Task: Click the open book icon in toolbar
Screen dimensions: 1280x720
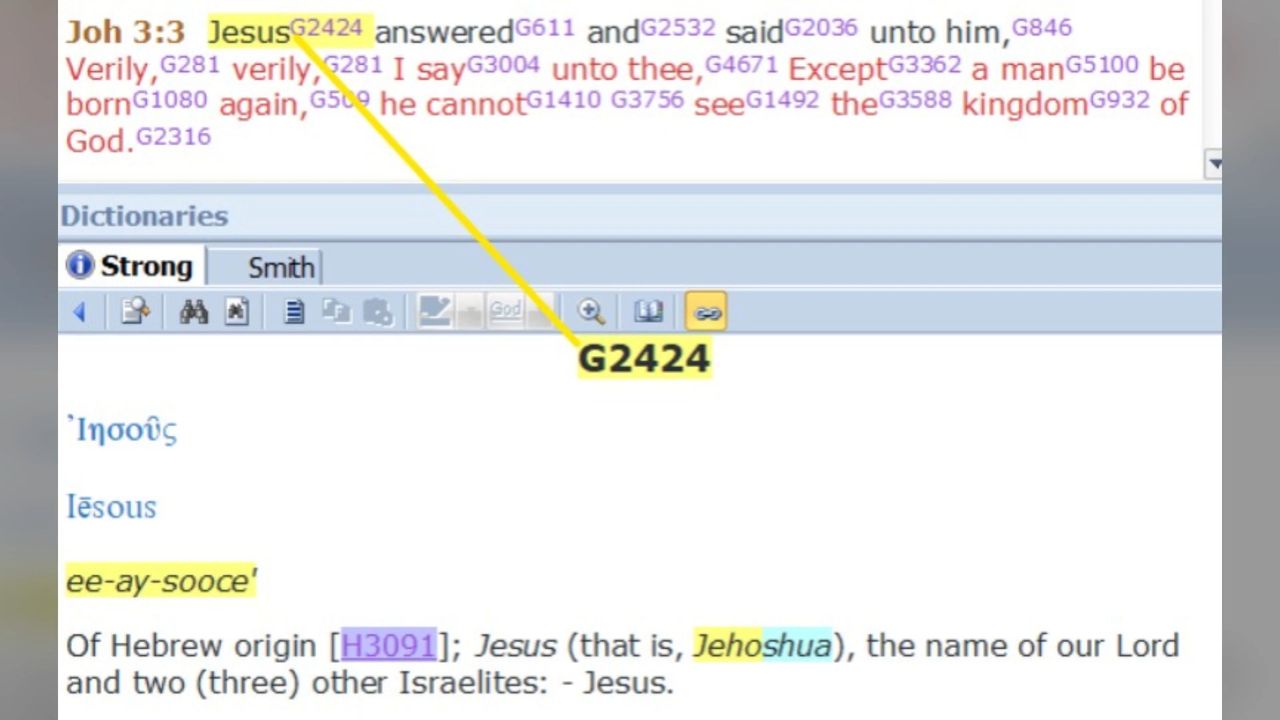Action: [x=648, y=312]
